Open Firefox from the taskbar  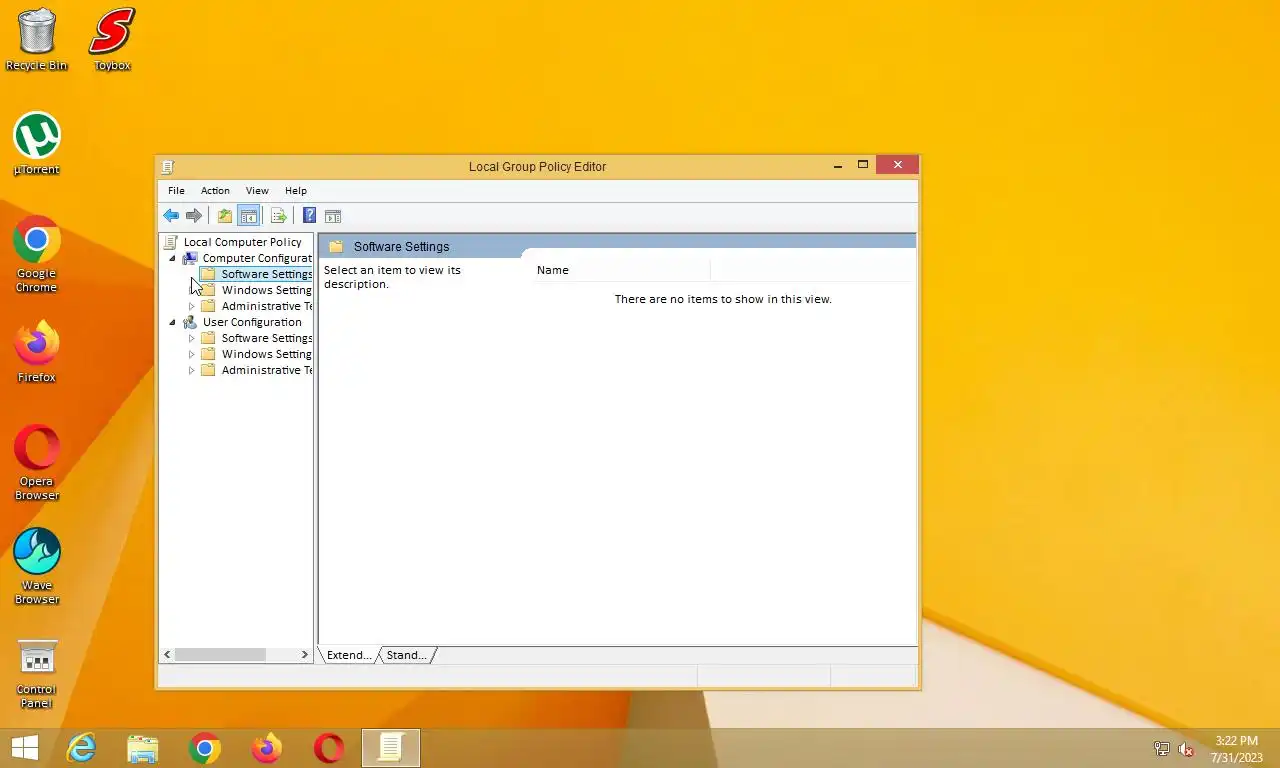[267, 748]
